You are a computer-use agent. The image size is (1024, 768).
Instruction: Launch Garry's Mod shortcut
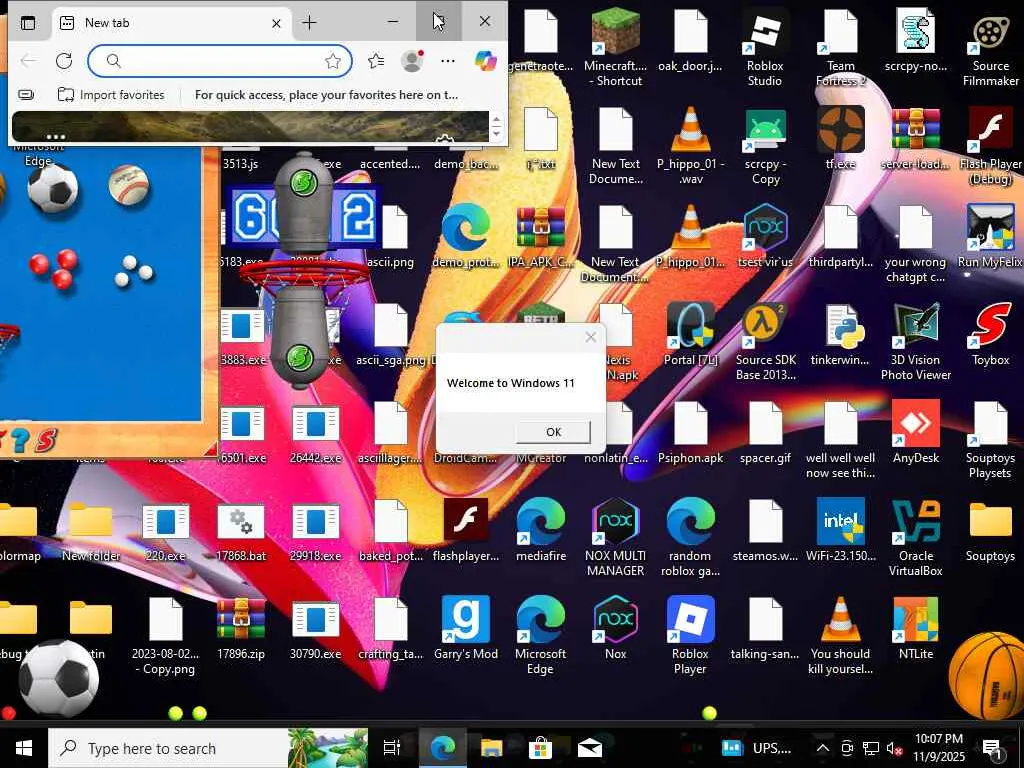click(x=466, y=628)
